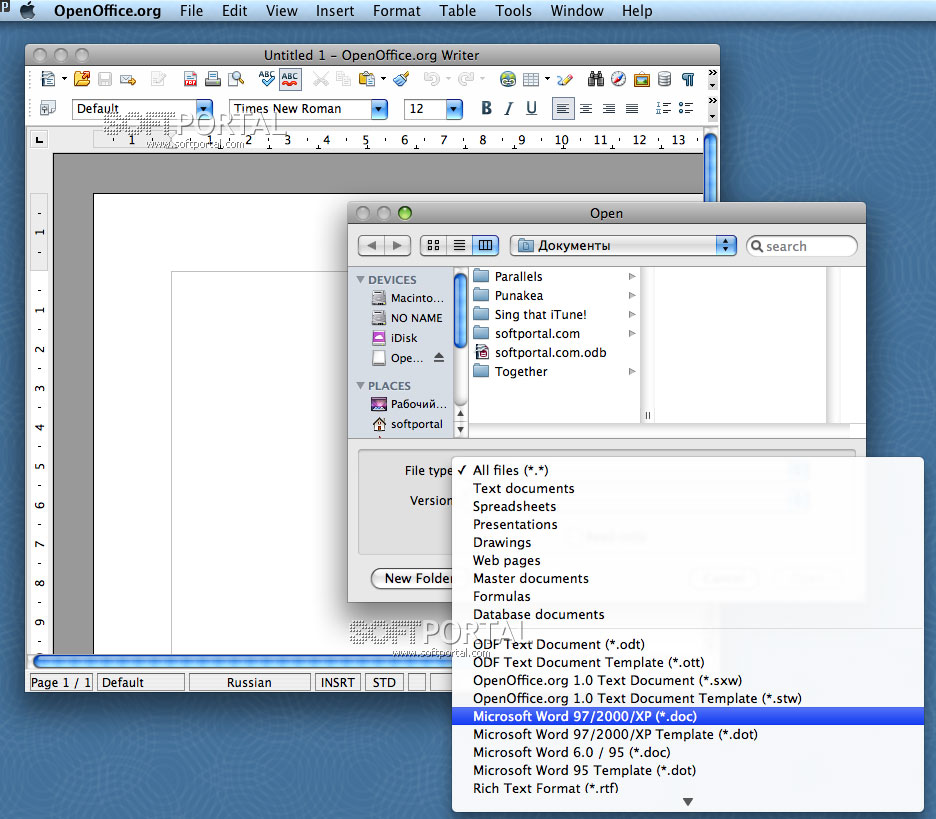Click the Print printer icon

pyautogui.click(x=213, y=79)
